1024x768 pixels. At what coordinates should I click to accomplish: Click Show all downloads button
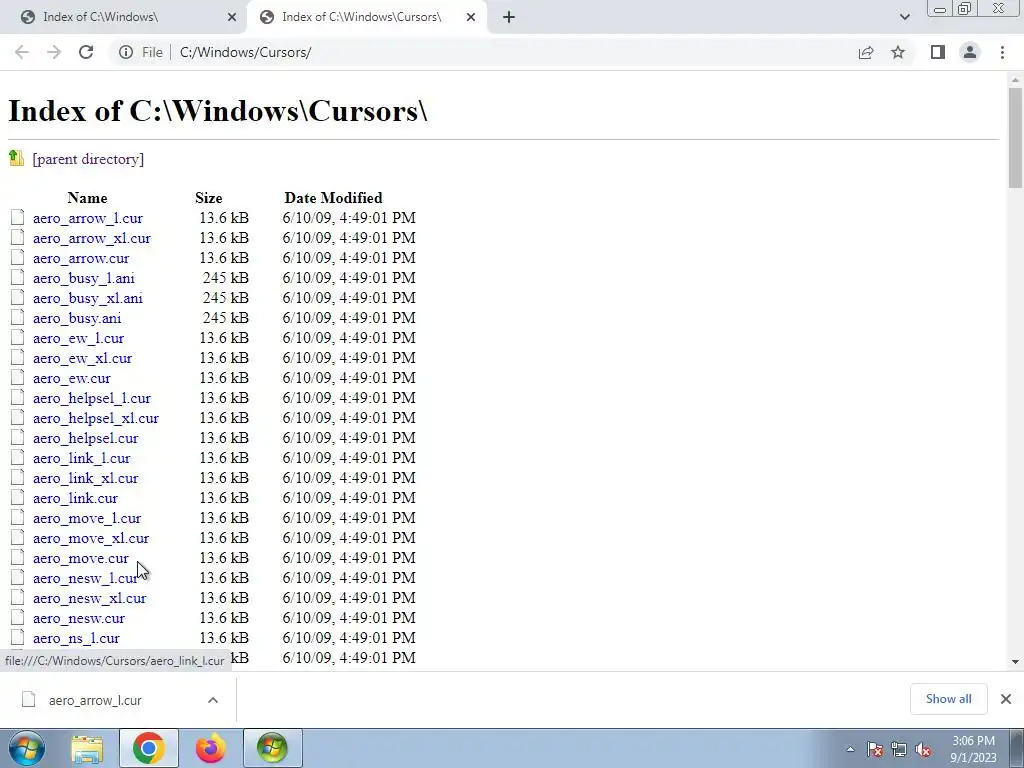click(948, 699)
